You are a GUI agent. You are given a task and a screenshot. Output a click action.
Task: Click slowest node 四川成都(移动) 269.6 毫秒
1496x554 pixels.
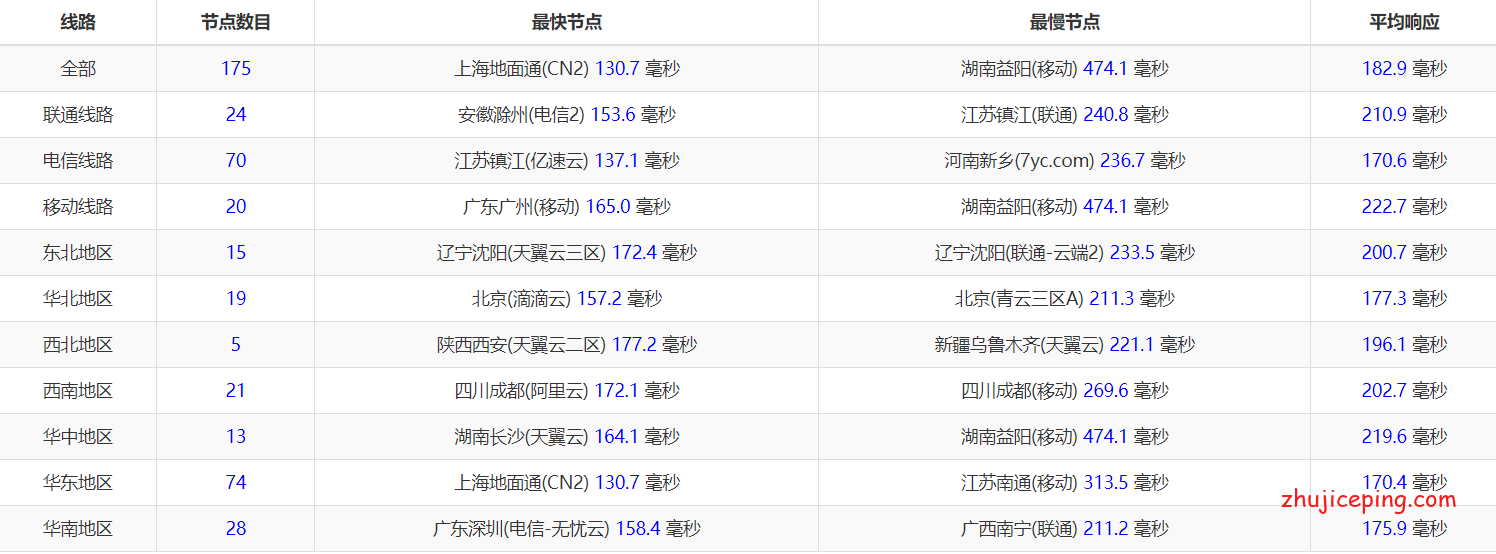tap(1065, 391)
